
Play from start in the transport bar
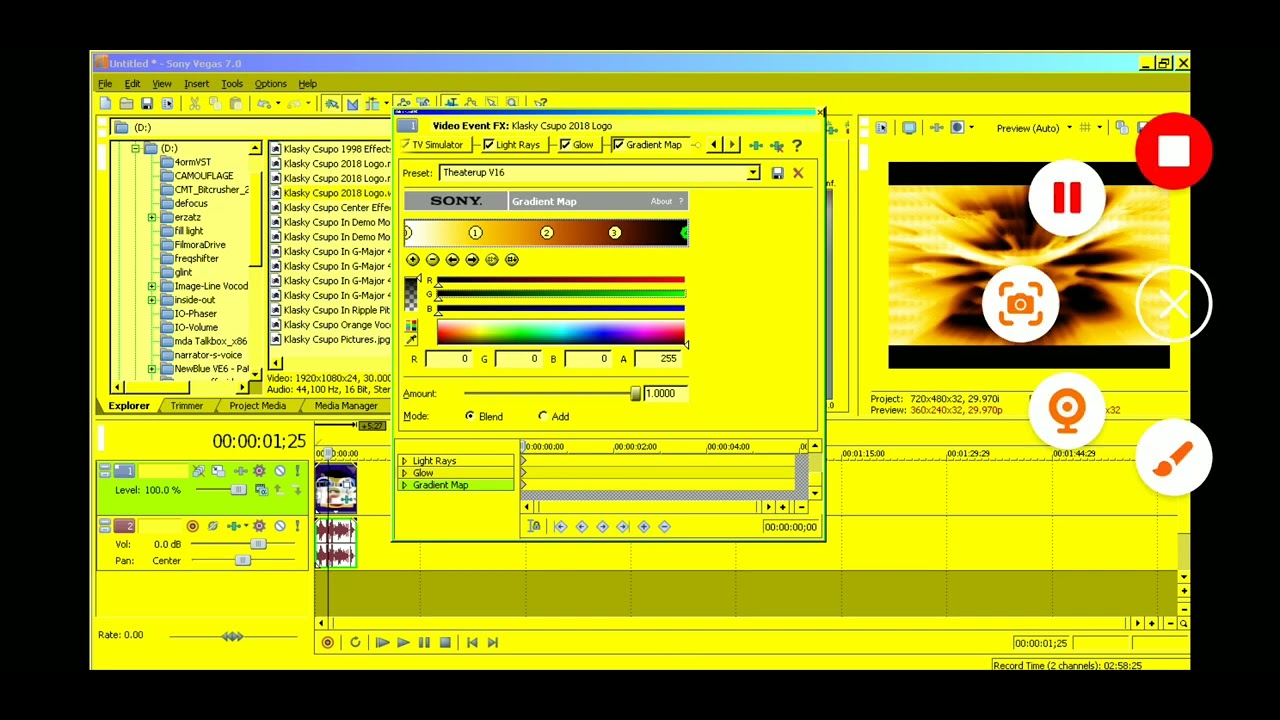pos(382,643)
